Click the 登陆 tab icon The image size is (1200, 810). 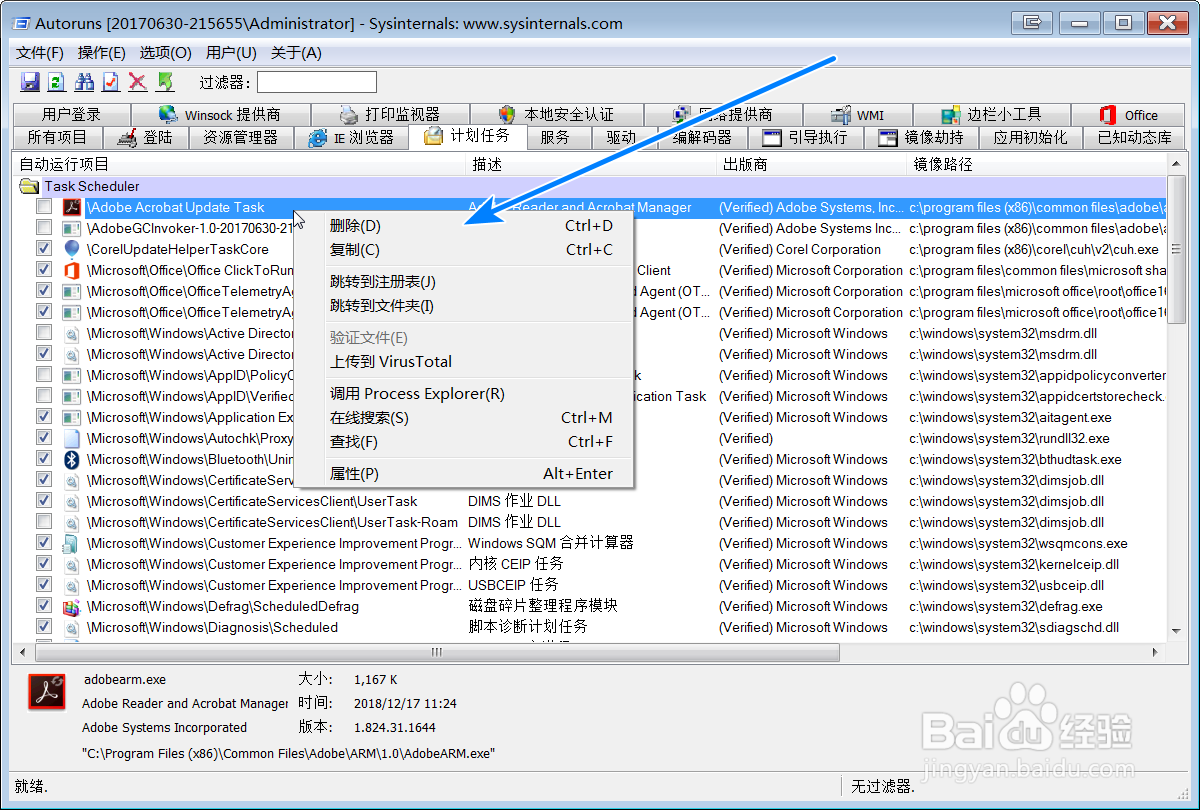coord(127,138)
